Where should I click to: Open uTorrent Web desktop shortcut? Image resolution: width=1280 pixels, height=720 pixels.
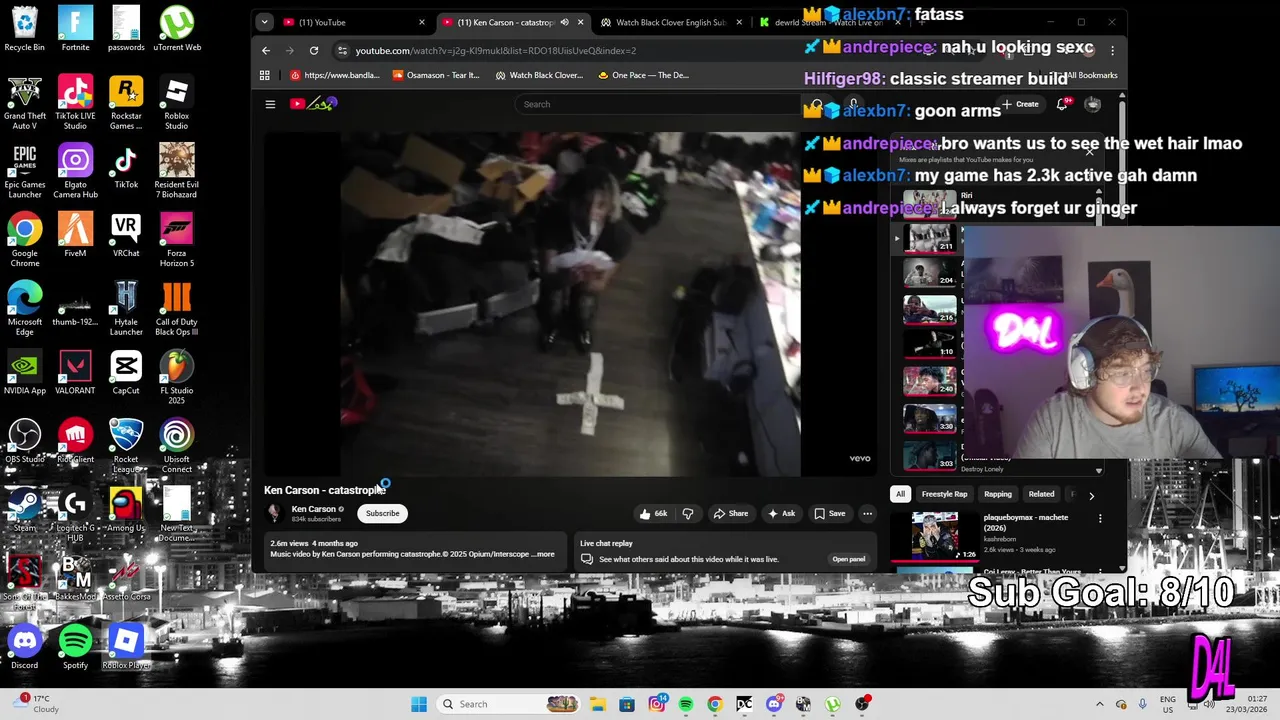point(177,28)
